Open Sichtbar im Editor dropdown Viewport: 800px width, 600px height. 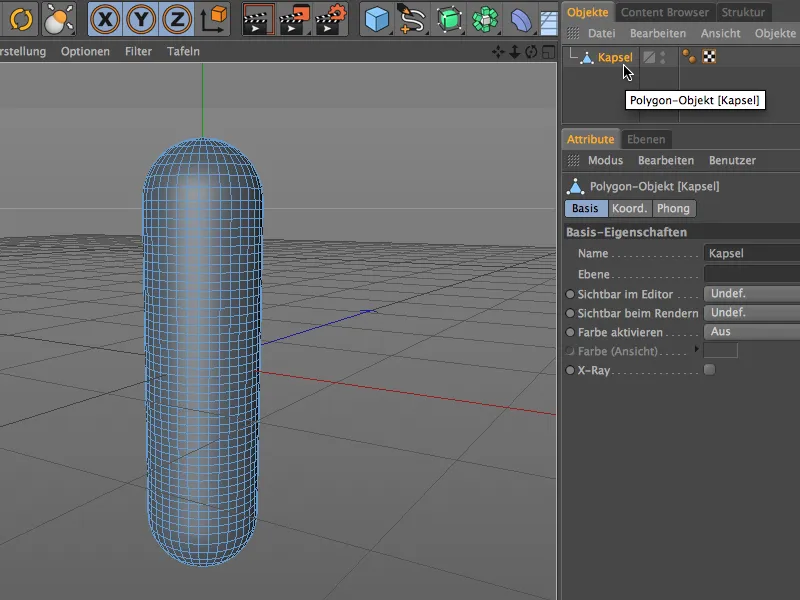(752, 293)
